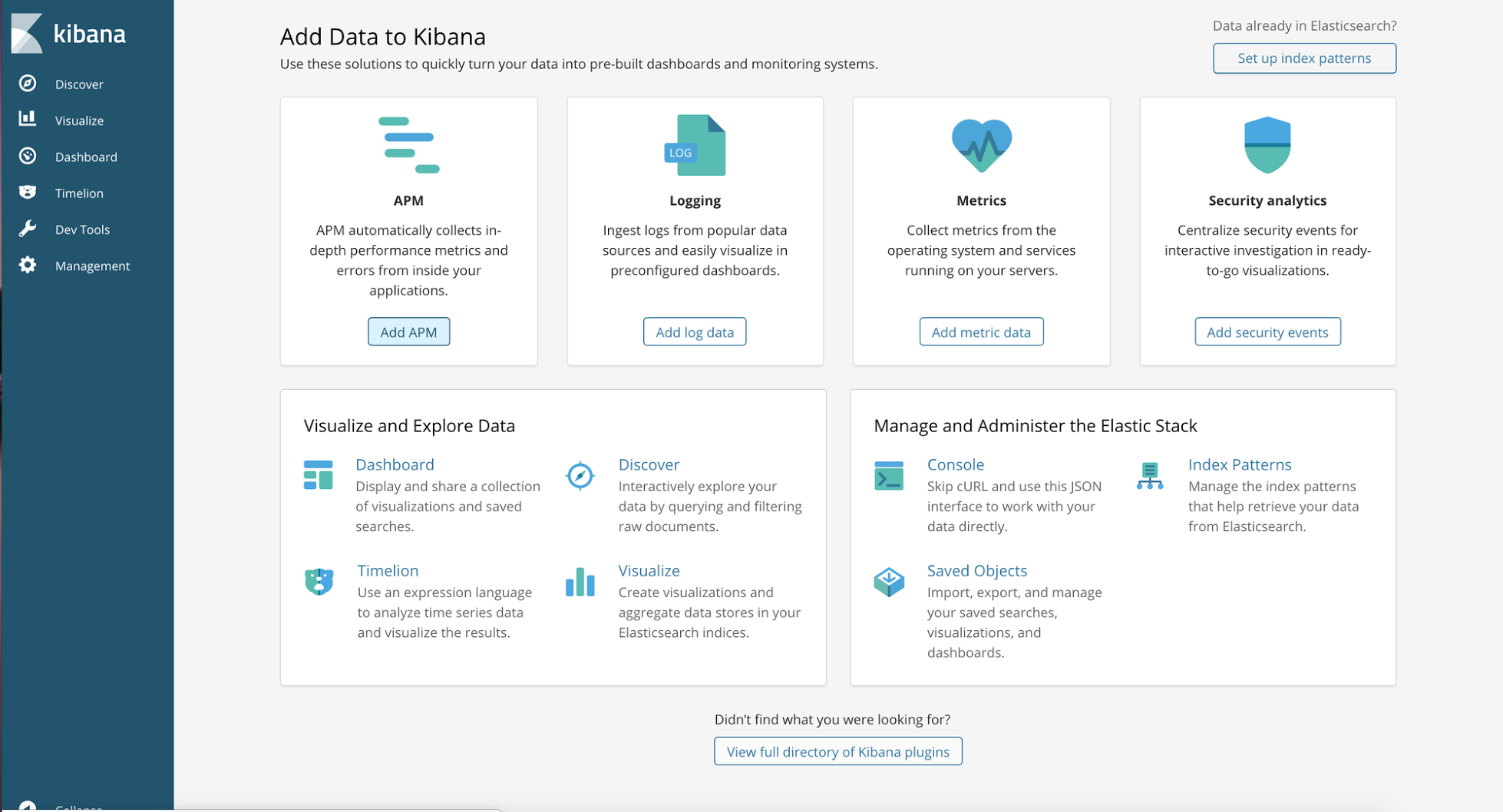Click the Dev Tools wrench icon
The width and height of the screenshot is (1503, 812).
pos(28,229)
